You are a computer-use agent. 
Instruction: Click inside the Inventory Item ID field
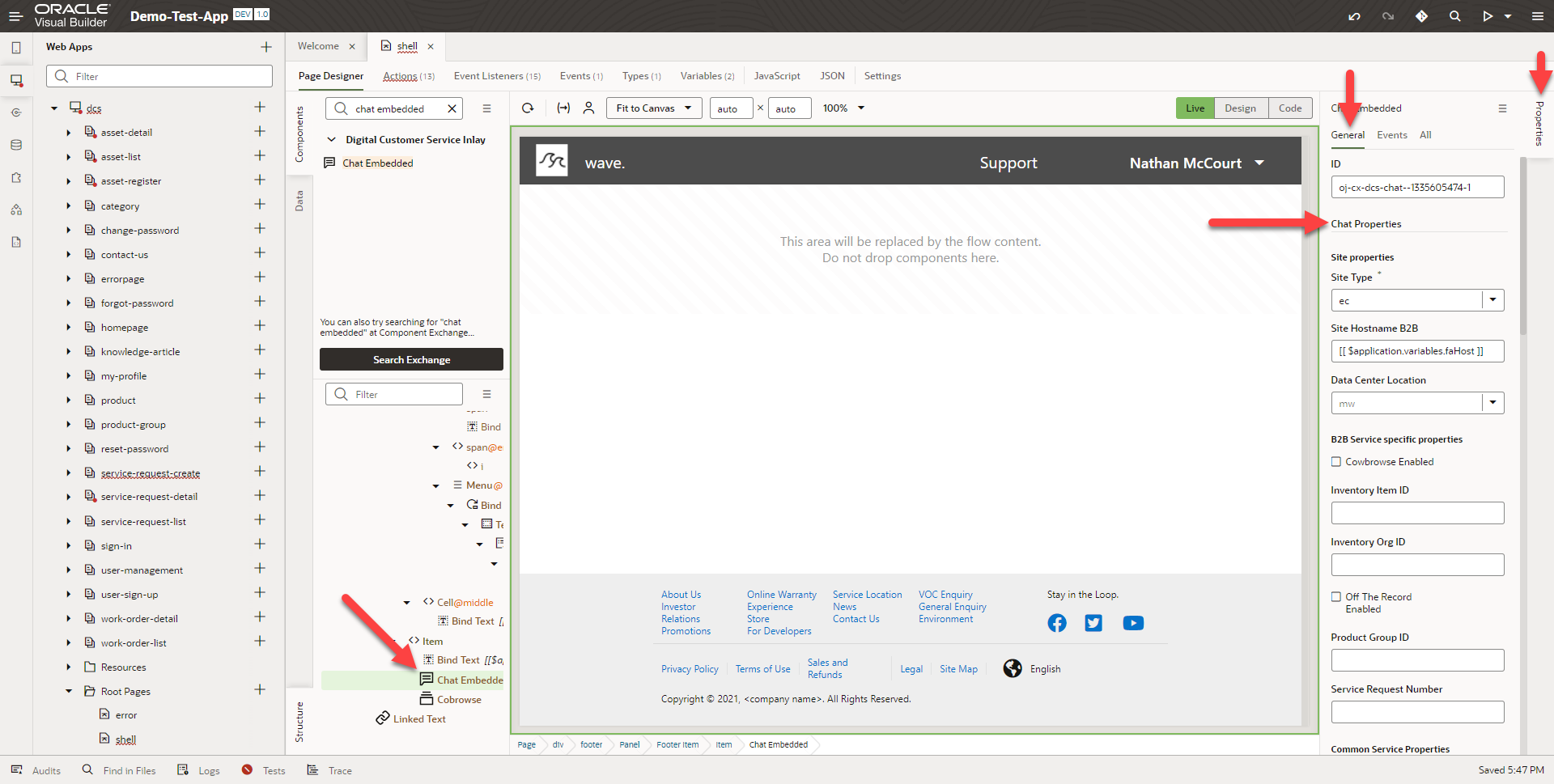(1416, 512)
